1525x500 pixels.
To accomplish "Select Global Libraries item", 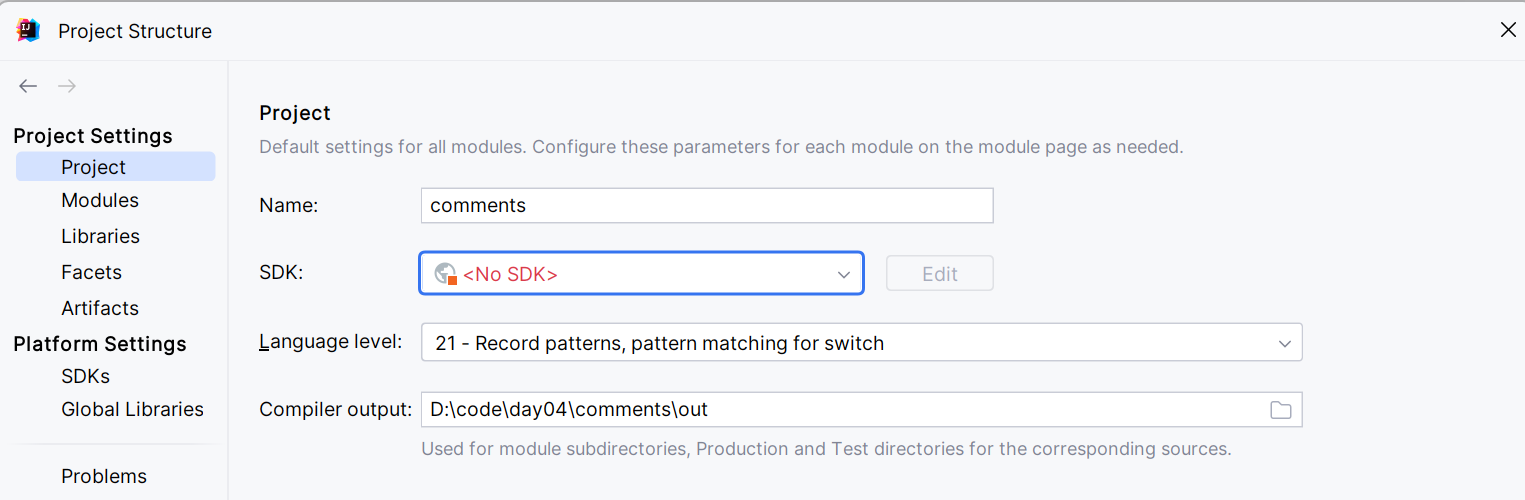I will pyautogui.click(x=132, y=409).
